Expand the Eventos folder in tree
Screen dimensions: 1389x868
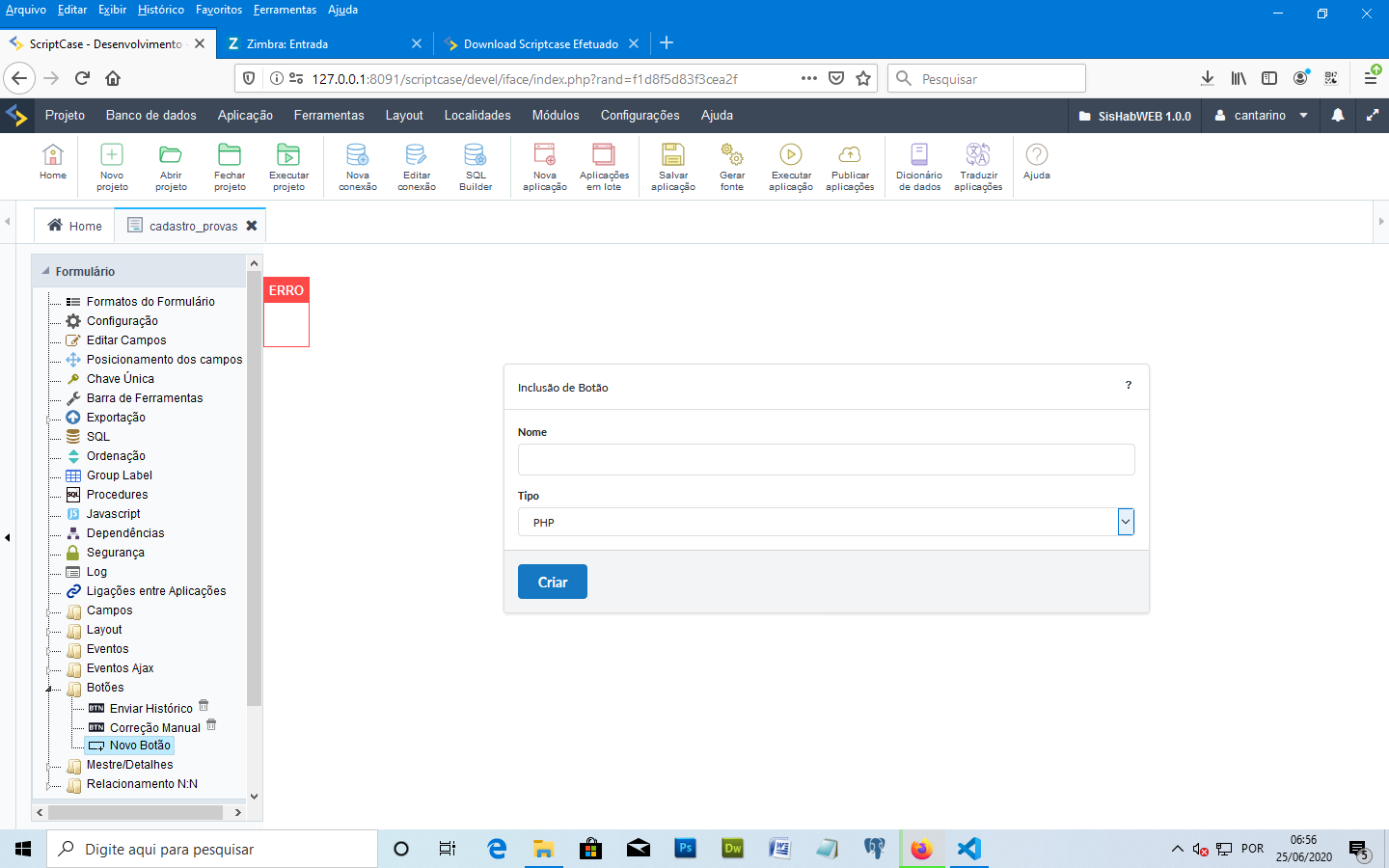[x=49, y=650]
